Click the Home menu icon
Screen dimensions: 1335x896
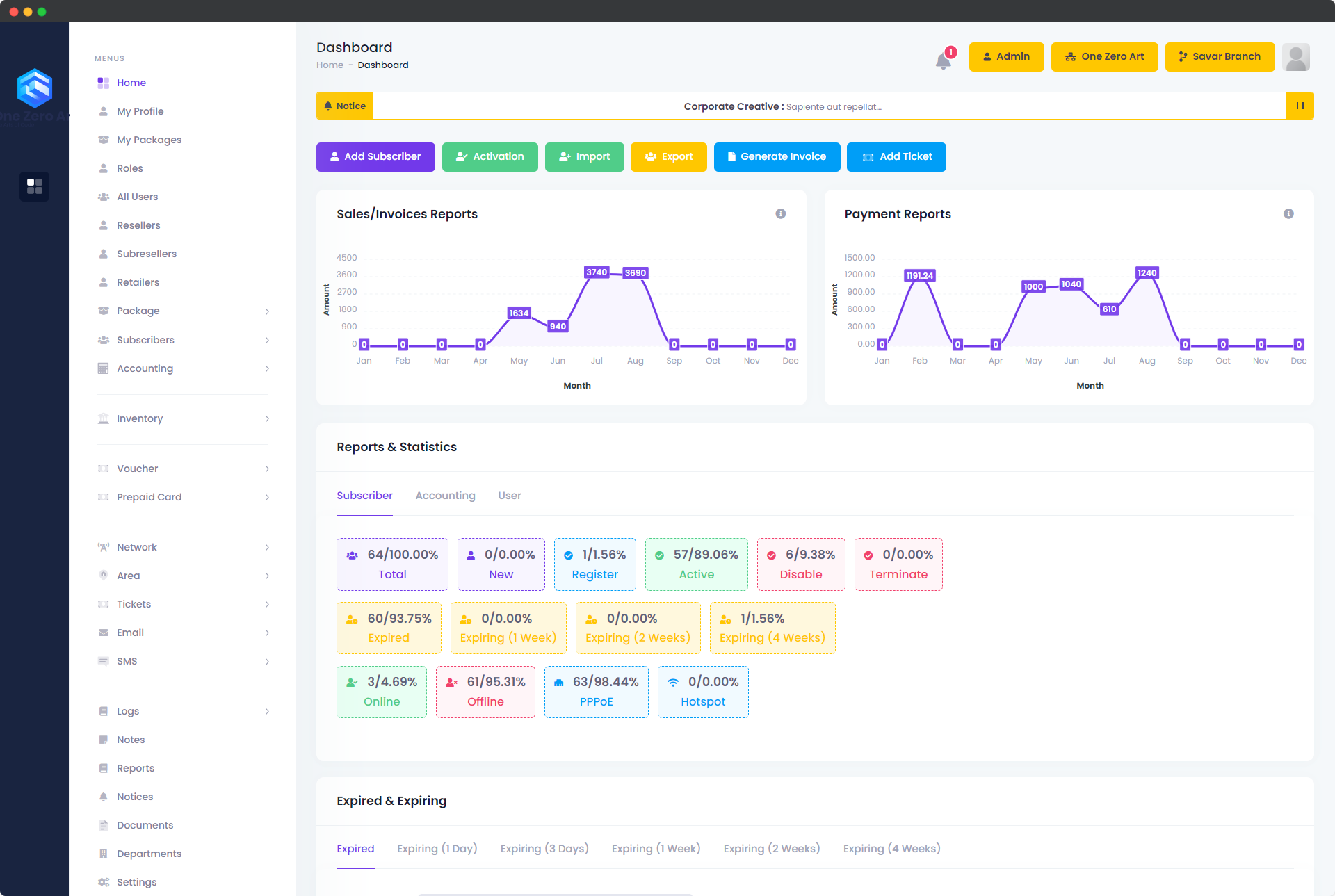coord(104,83)
